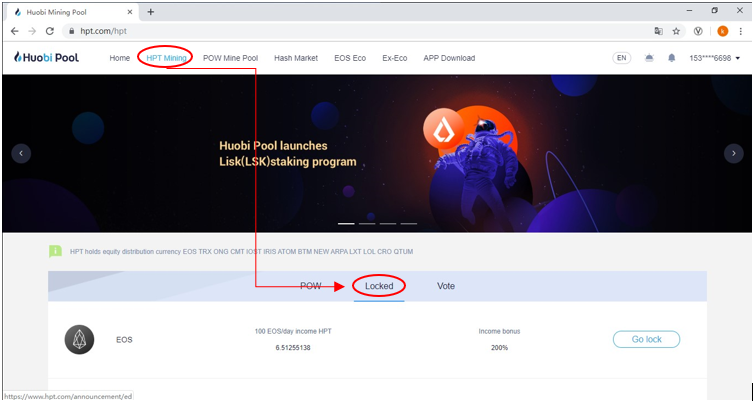The width and height of the screenshot is (756, 405).
Task: Bookmark this page with star icon
Action: click(676, 31)
